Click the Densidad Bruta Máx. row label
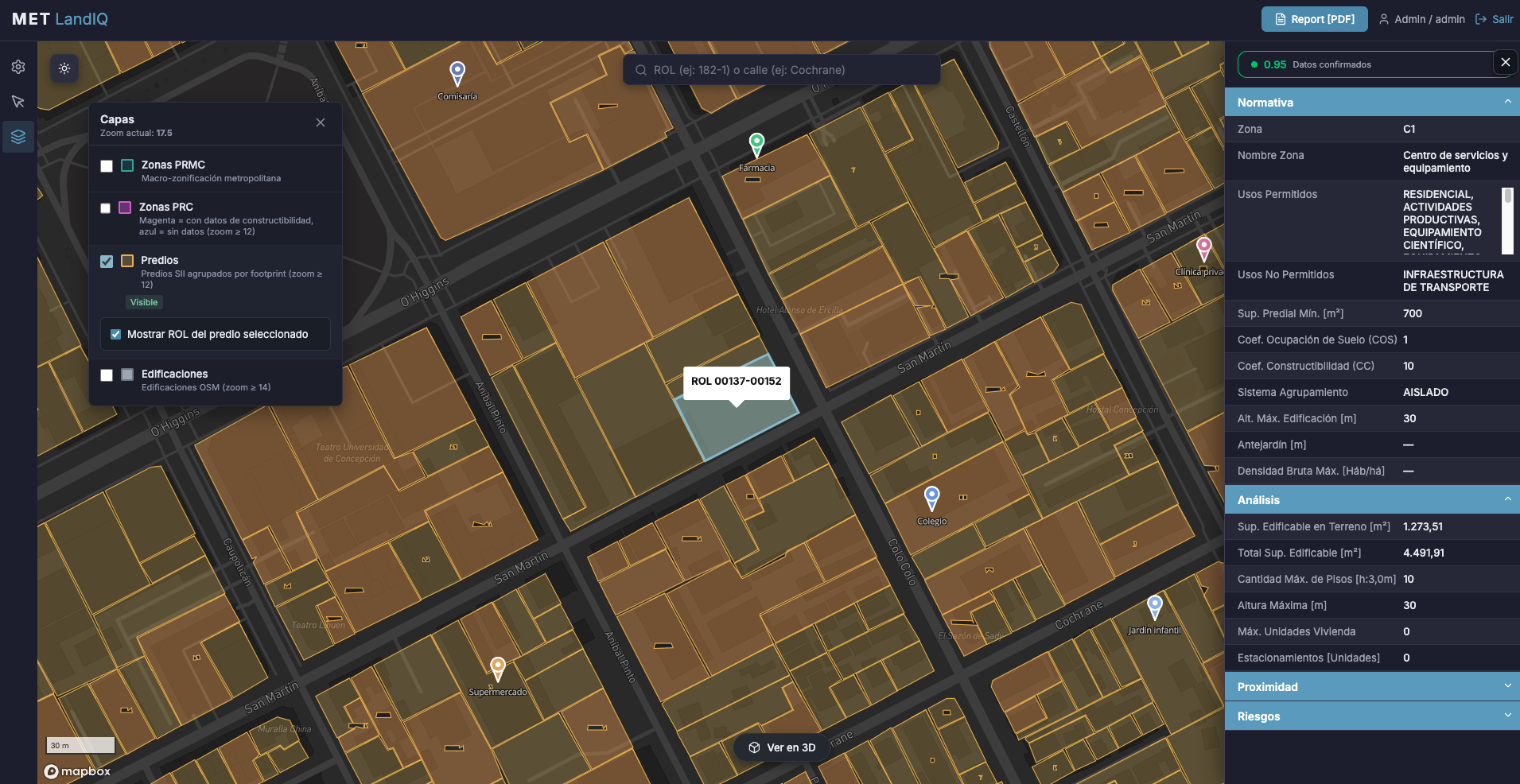Image resolution: width=1520 pixels, height=784 pixels. (x=1311, y=471)
